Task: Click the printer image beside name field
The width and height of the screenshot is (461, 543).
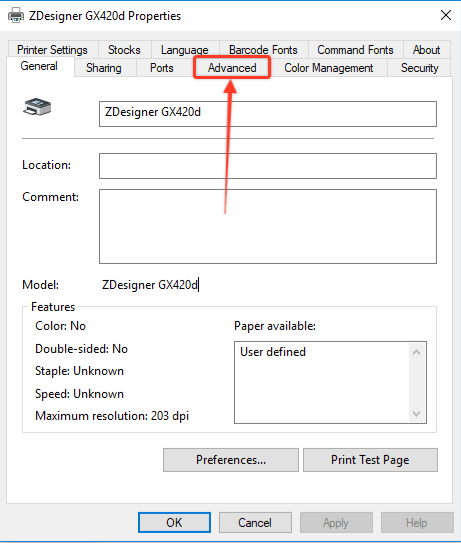Action: point(37,107)
